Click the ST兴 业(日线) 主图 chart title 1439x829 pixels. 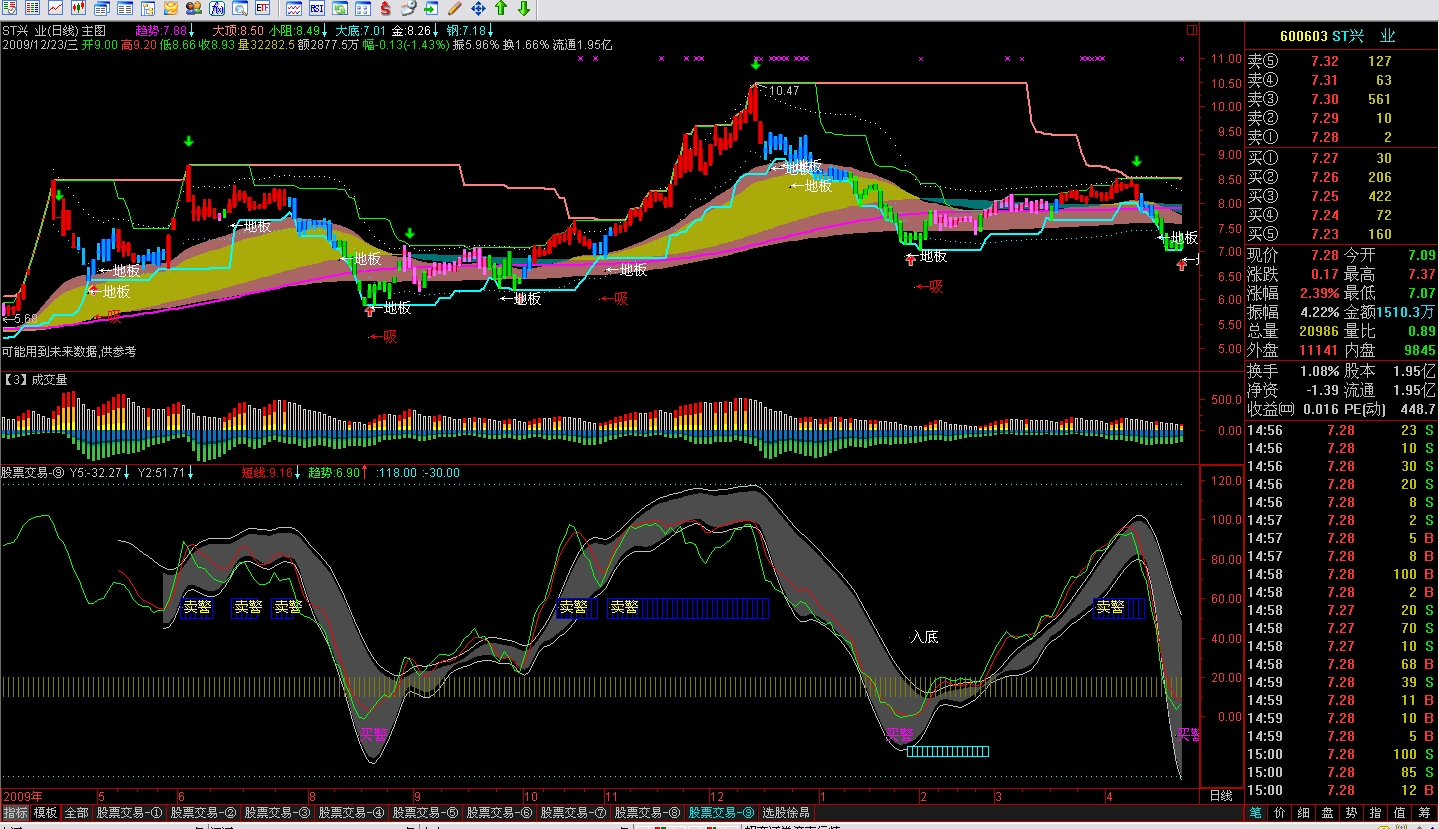click(54, 31)
